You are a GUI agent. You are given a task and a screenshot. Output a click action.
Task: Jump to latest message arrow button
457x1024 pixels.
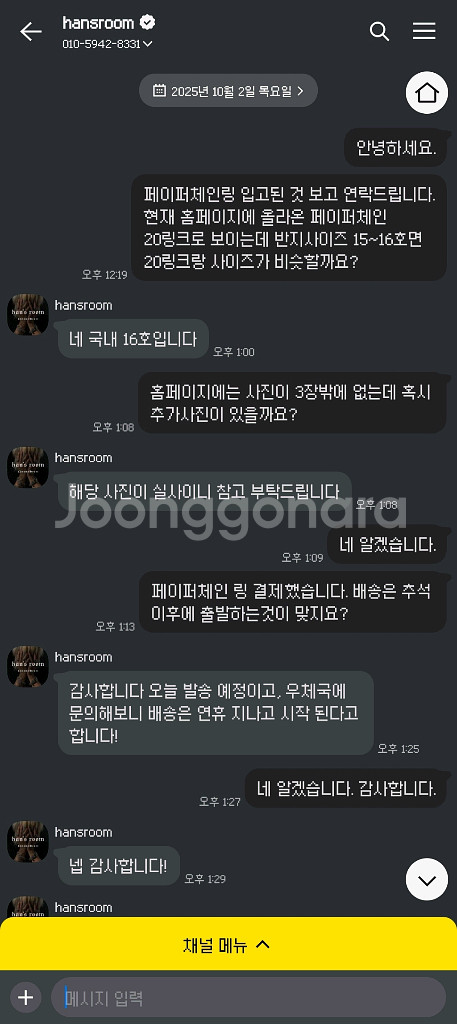(427, 879)
